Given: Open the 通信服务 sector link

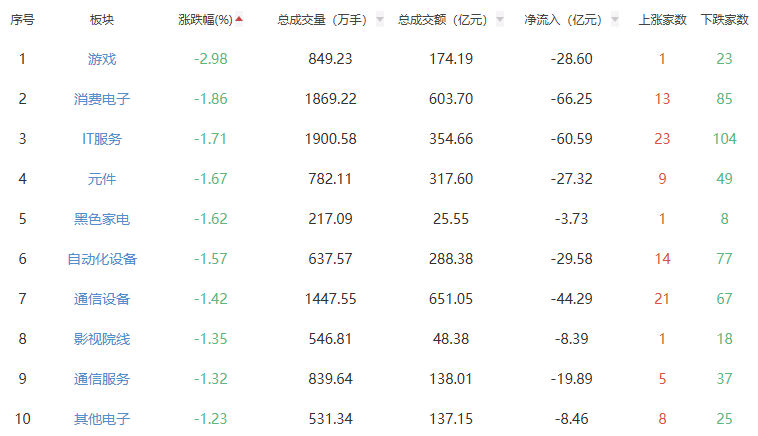Looking at the screenshot, I should (102, 379).
